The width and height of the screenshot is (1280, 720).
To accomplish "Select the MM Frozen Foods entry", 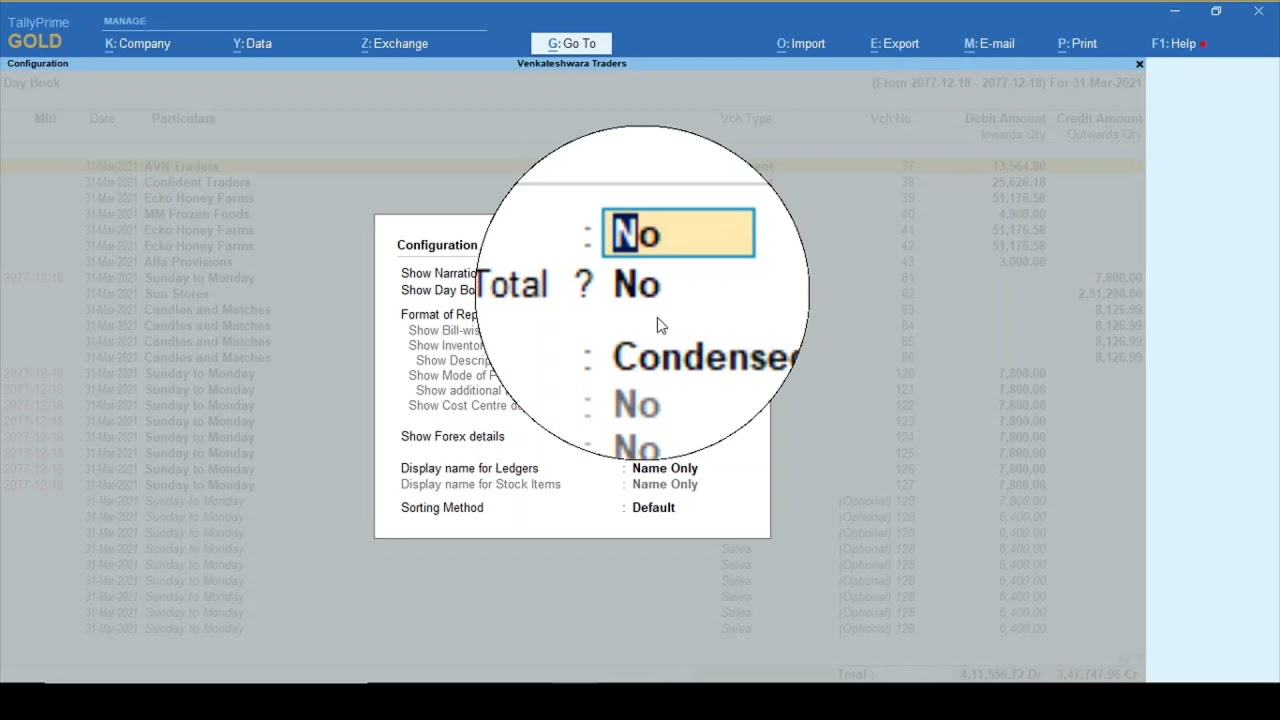I will point(196,214).
